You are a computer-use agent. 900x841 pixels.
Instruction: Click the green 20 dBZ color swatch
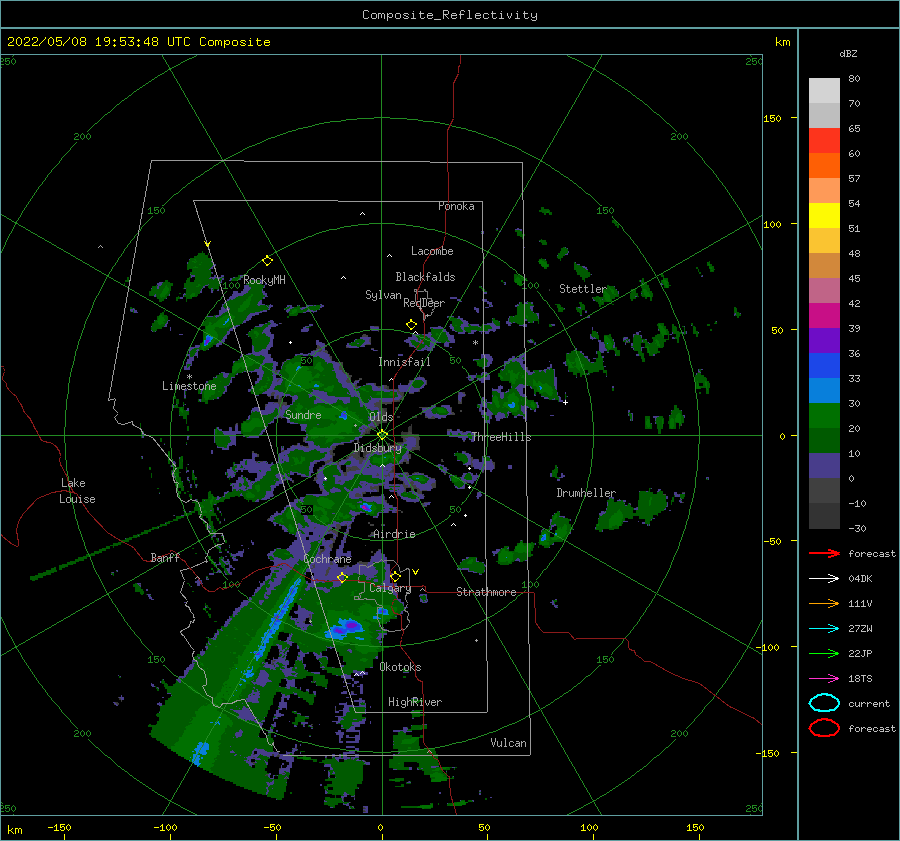pyautogui.click(x=824, y=416)
